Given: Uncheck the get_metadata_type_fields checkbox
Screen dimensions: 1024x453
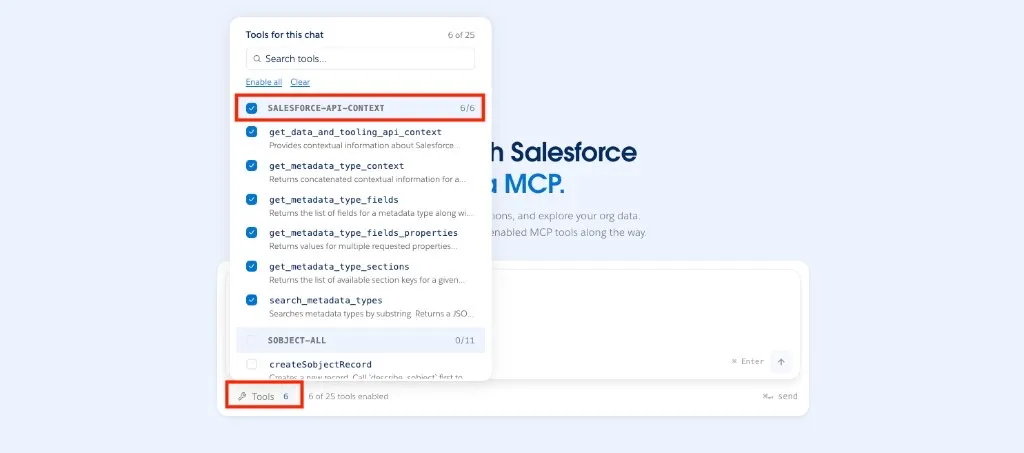Looking at the screenshot, I should pyautogui.click(x=251, y=199).
